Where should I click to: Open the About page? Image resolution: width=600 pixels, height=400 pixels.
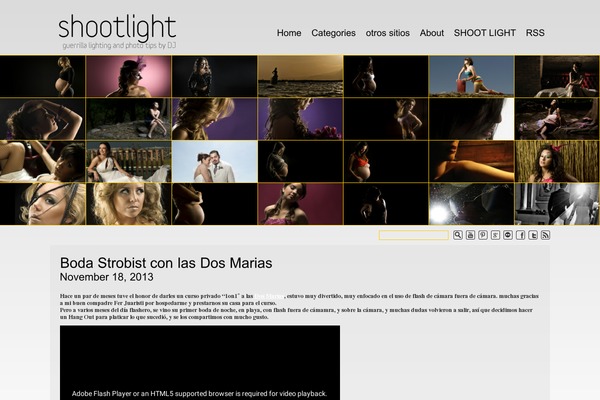tap(432, 33)
